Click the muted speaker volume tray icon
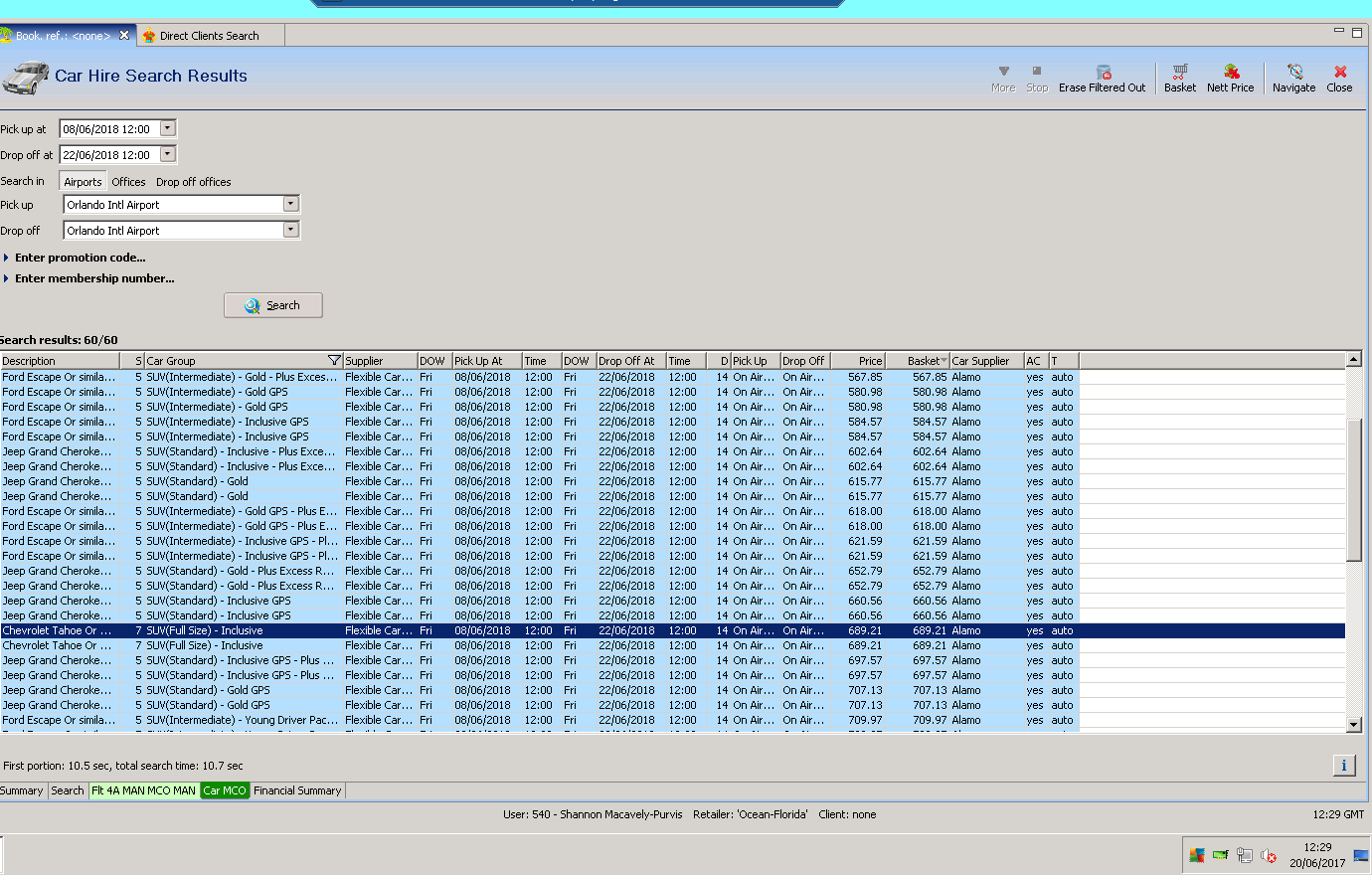This screenshot has height=875, width=1372. [1268, 855]
